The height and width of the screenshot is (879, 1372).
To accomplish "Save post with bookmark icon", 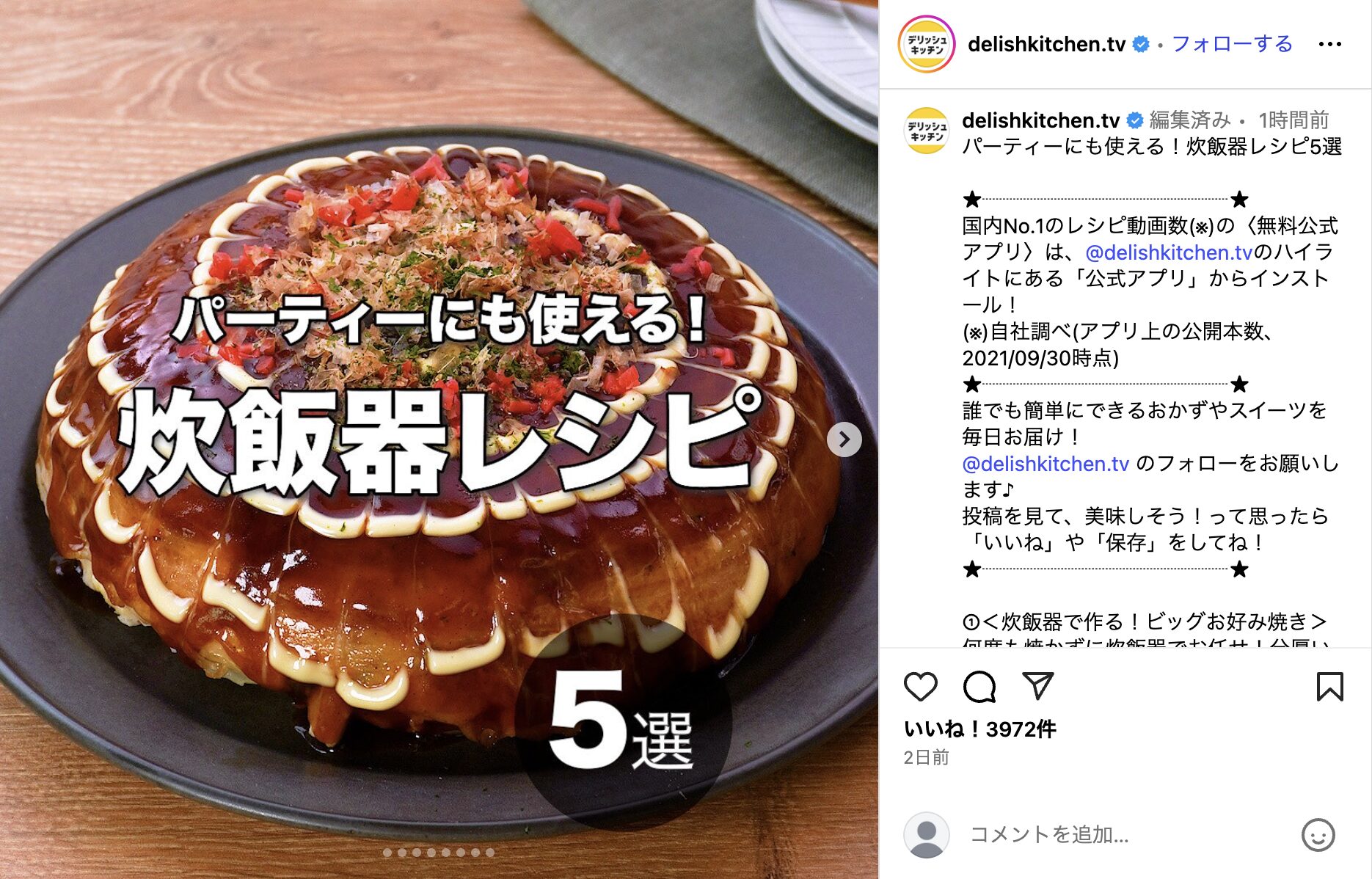I will point(1329,687).
